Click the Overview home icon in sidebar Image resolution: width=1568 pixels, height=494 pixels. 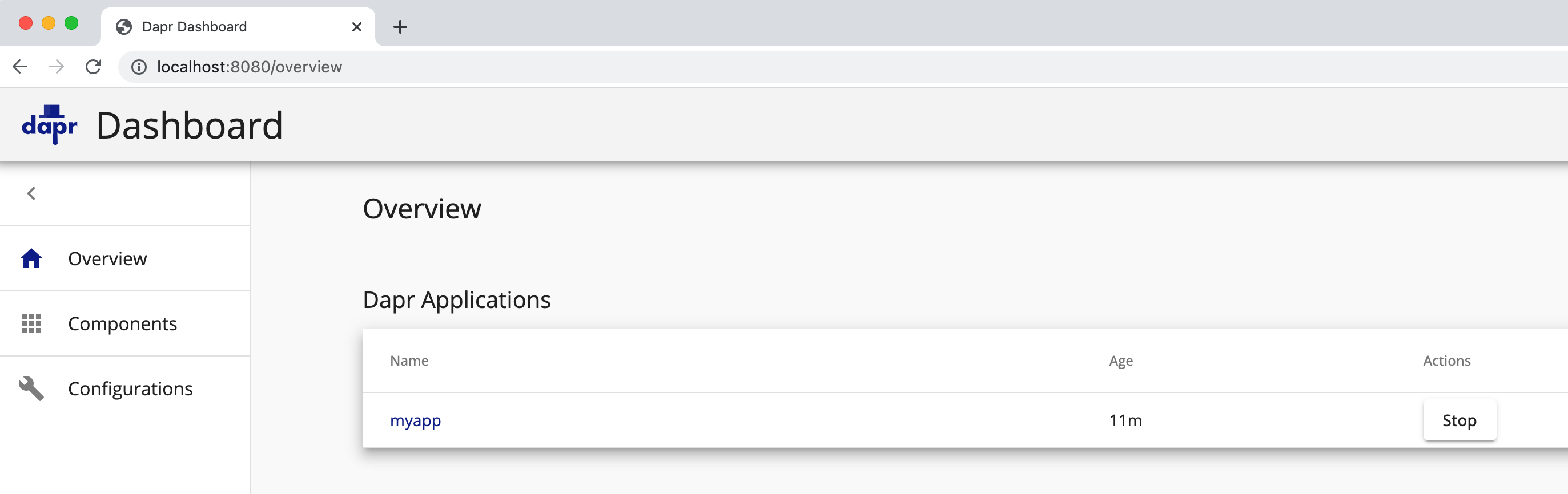click(x=31, y=258)
